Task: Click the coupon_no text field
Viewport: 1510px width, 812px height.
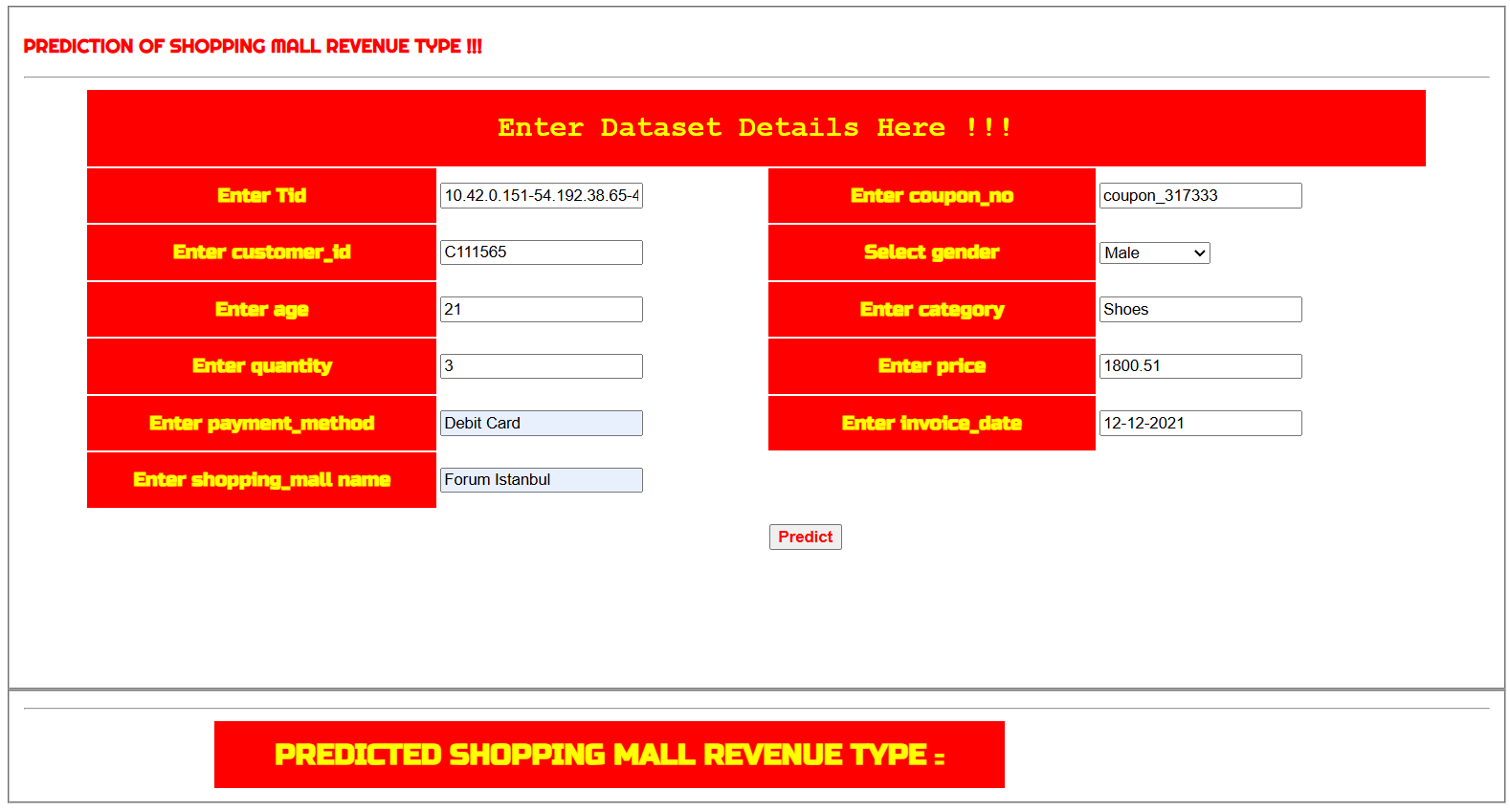Action: 1200,196
